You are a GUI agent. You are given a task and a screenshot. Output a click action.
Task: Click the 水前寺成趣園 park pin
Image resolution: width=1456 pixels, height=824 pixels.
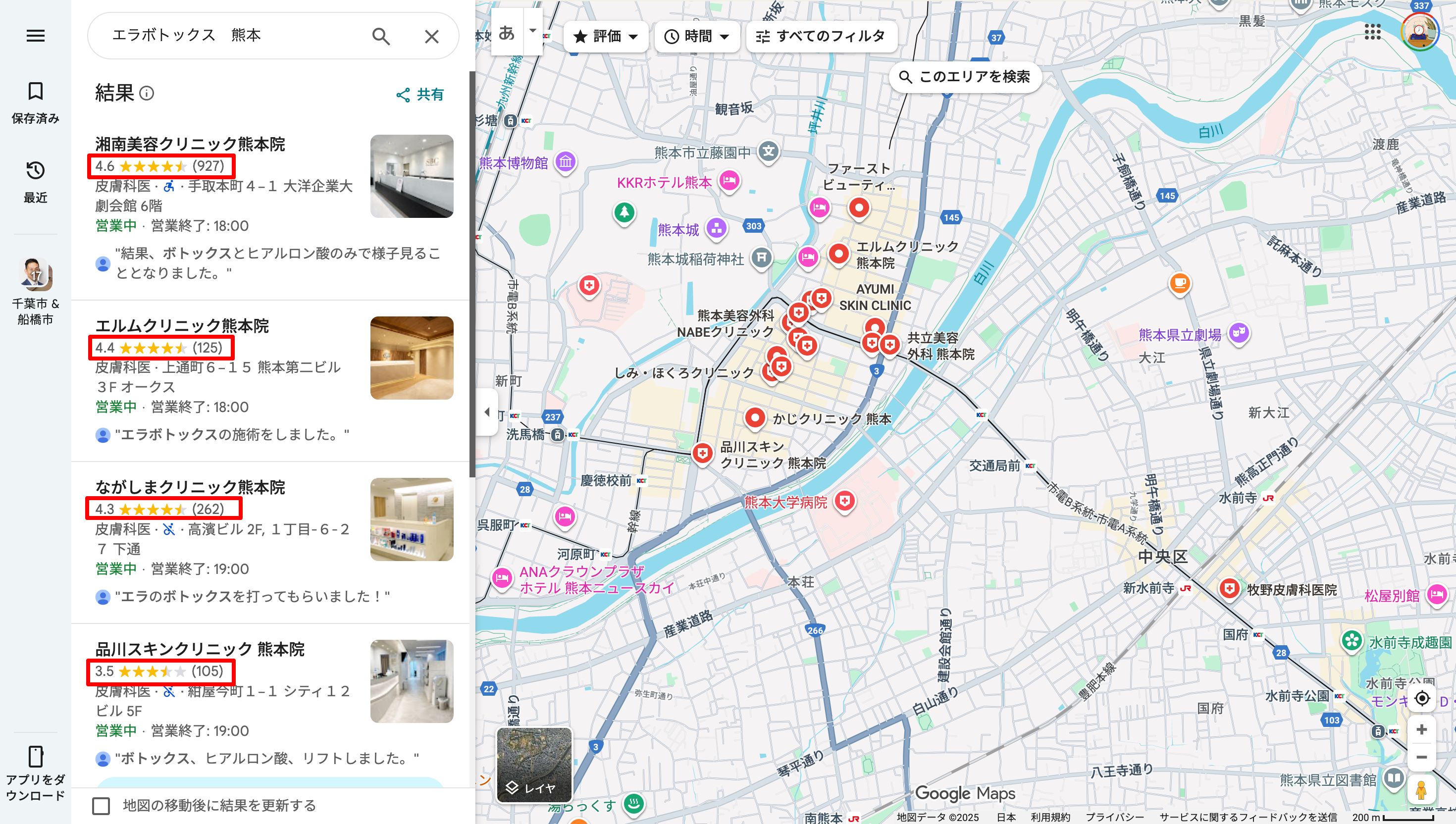click(1352, 641)
